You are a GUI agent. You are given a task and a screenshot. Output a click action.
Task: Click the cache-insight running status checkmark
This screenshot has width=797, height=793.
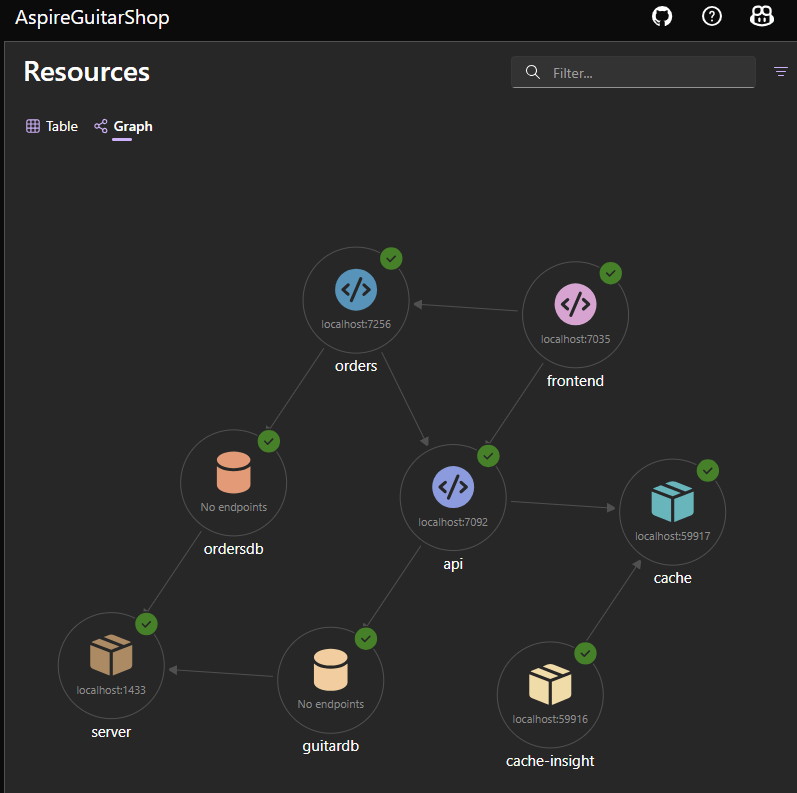click(586, 653)
